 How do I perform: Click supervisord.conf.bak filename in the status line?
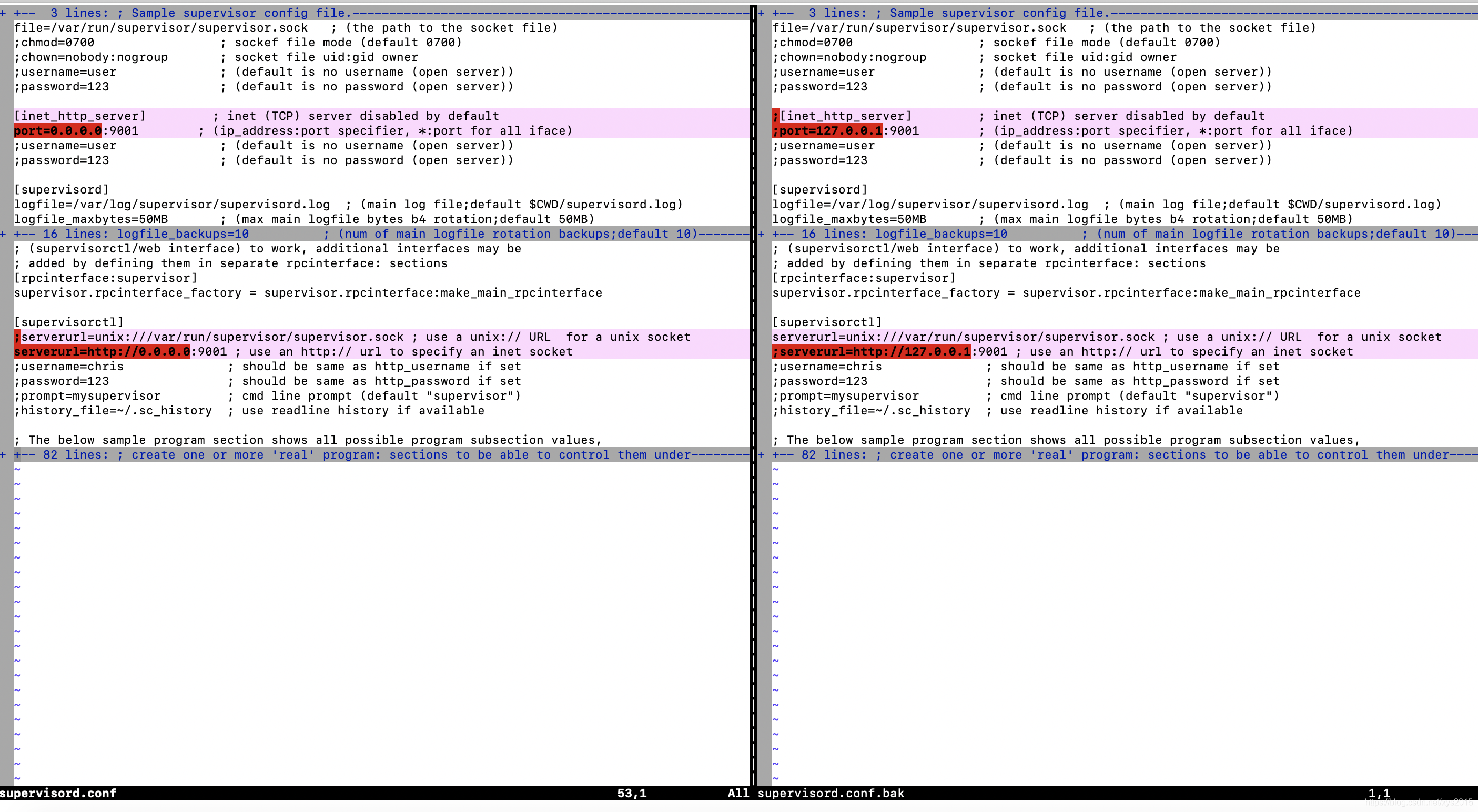click(831, 793)
